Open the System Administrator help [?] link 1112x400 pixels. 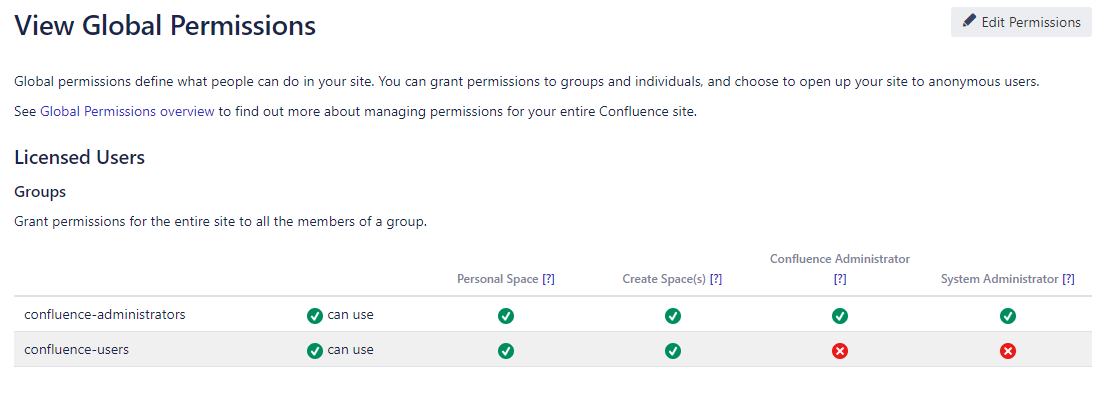coord(1068,280)
